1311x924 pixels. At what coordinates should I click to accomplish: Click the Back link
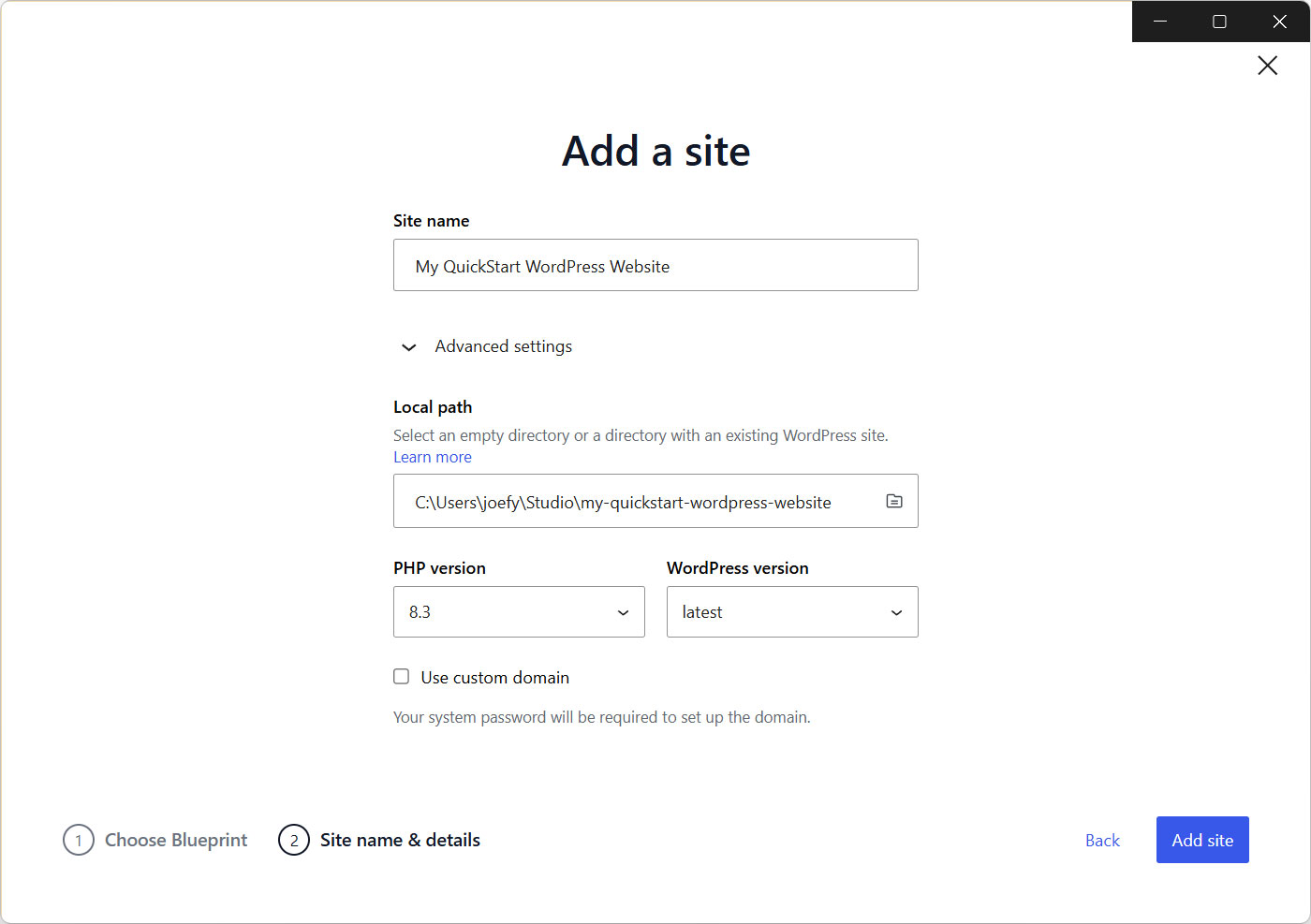[1102, 840]
